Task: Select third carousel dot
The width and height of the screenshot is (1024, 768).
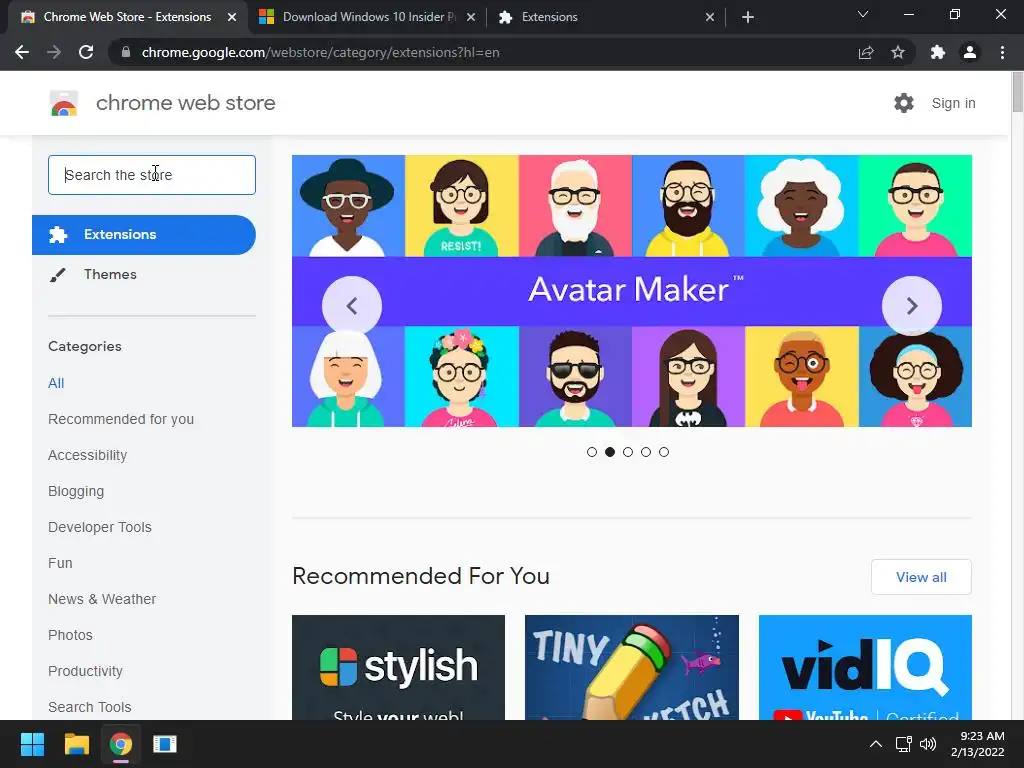Action: [628, 452]
